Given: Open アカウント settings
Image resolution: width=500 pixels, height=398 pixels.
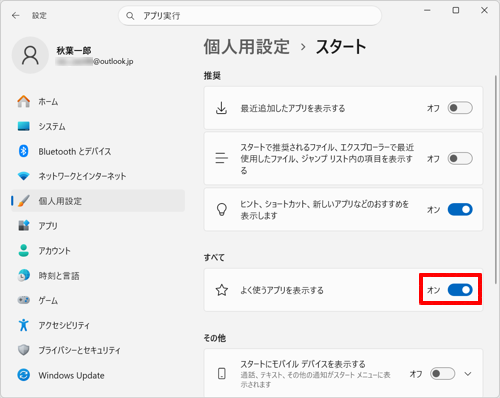Looking at the screenshot, I should coord(98,250).
